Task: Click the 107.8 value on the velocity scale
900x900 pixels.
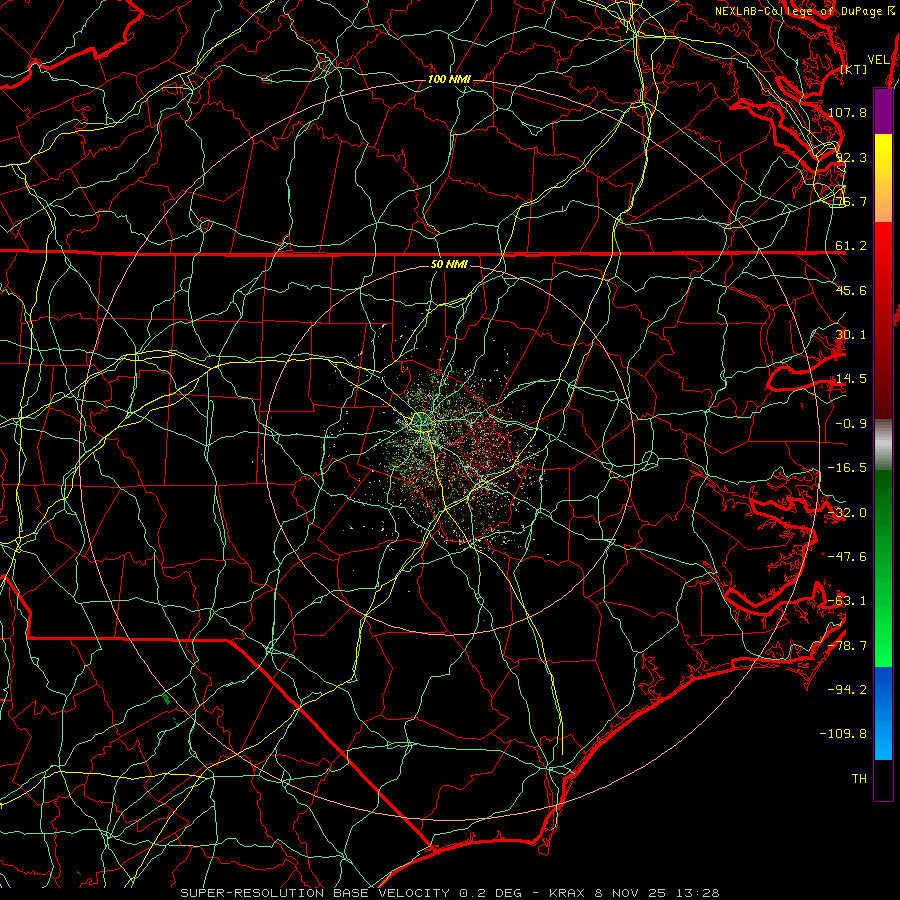Action: 847,112
